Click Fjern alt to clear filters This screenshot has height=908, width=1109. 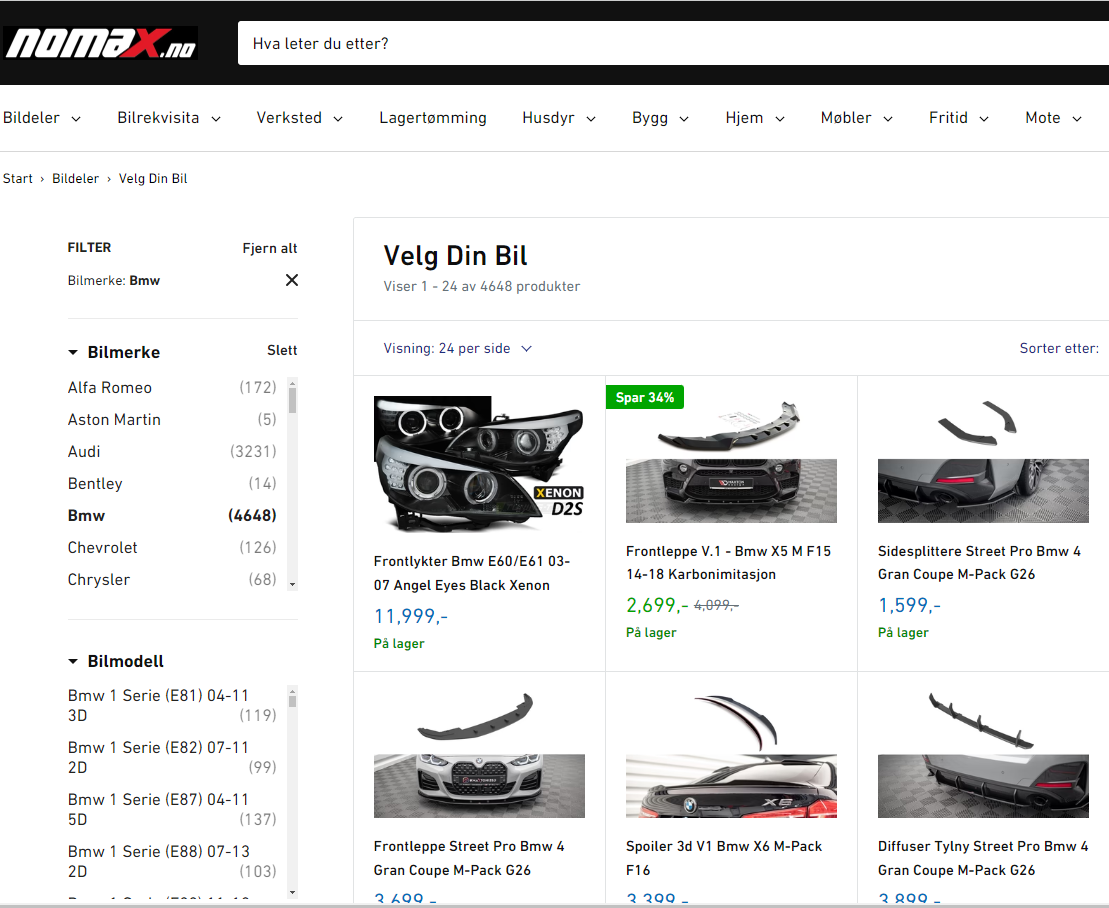point(269,248)
